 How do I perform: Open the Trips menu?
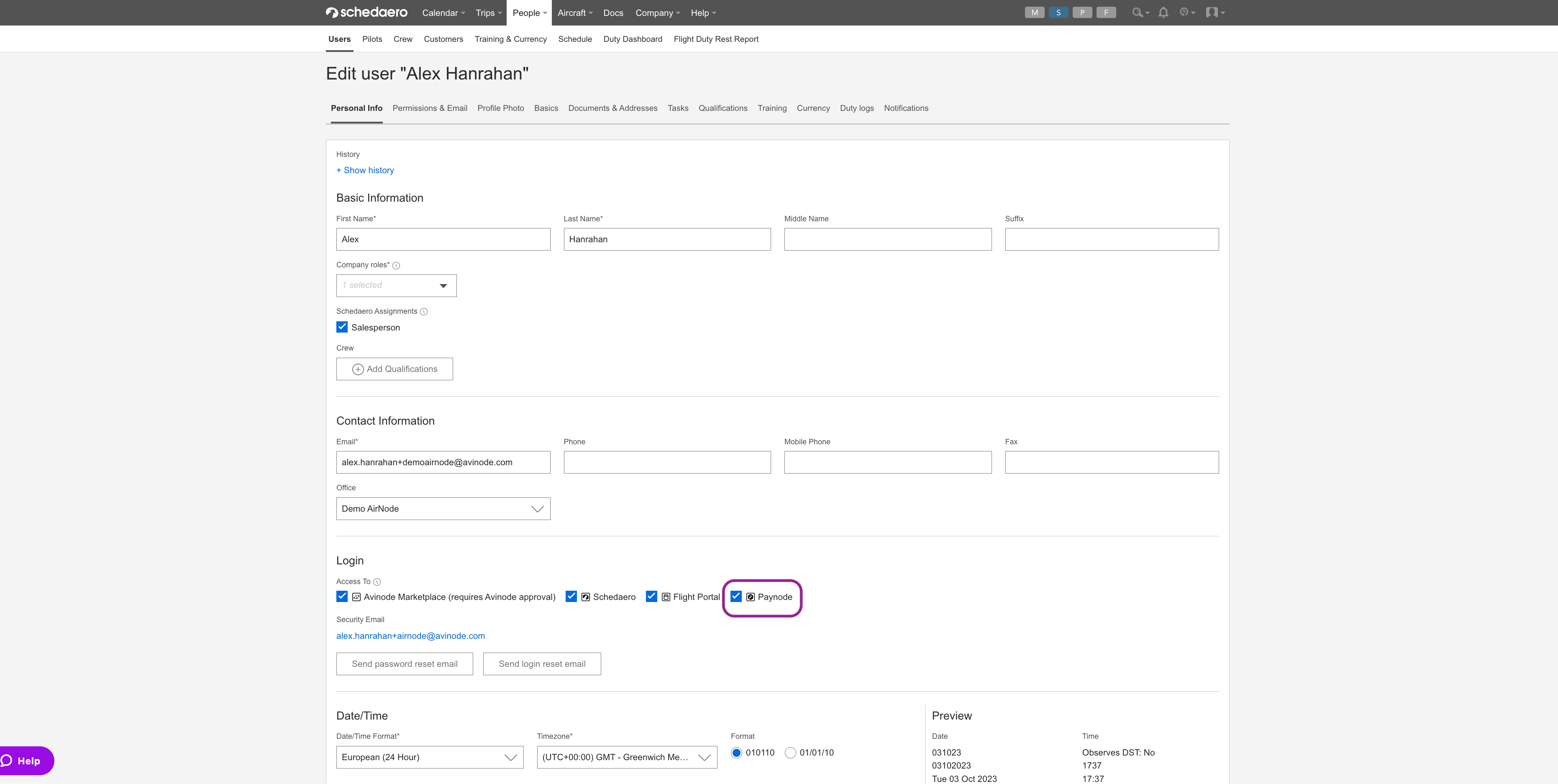point(489,13)
